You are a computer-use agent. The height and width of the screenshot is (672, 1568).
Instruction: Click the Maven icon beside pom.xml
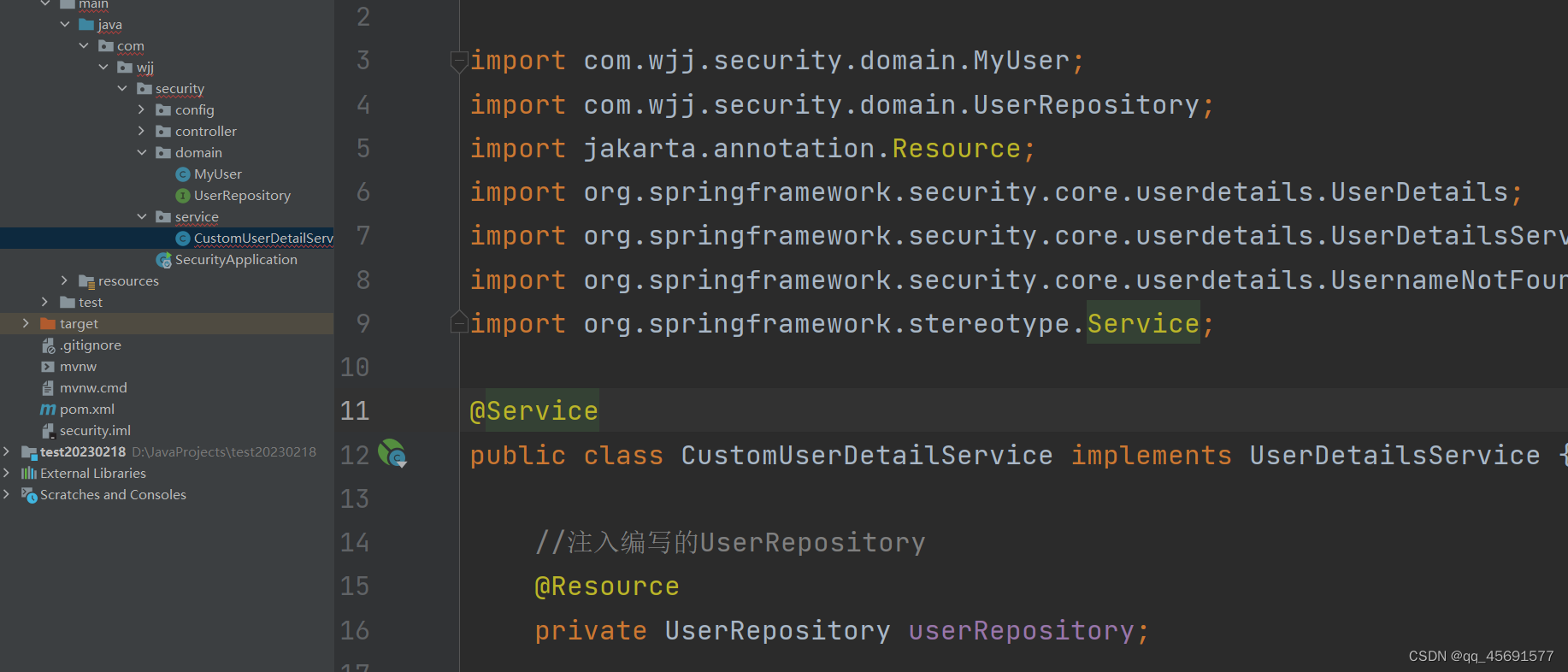(x=48, y=410)
